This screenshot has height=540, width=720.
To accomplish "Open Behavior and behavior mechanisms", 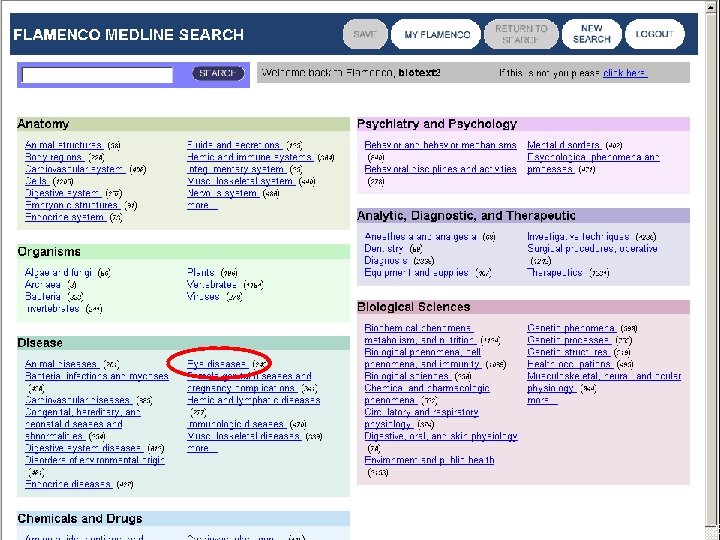I will (x=440, y=145).
